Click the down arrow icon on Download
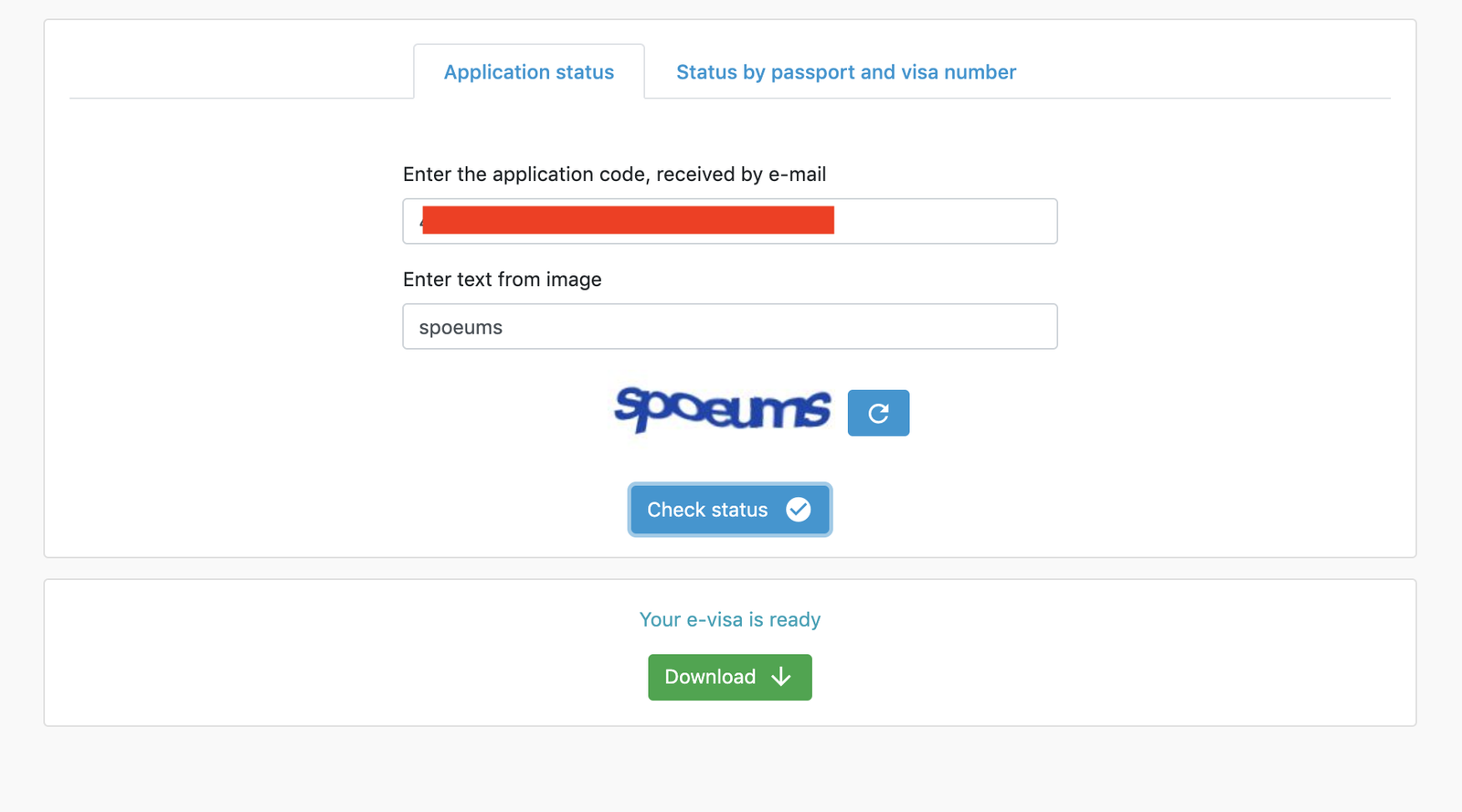This screenshot has height=812, width=1462. click(781, 677)
